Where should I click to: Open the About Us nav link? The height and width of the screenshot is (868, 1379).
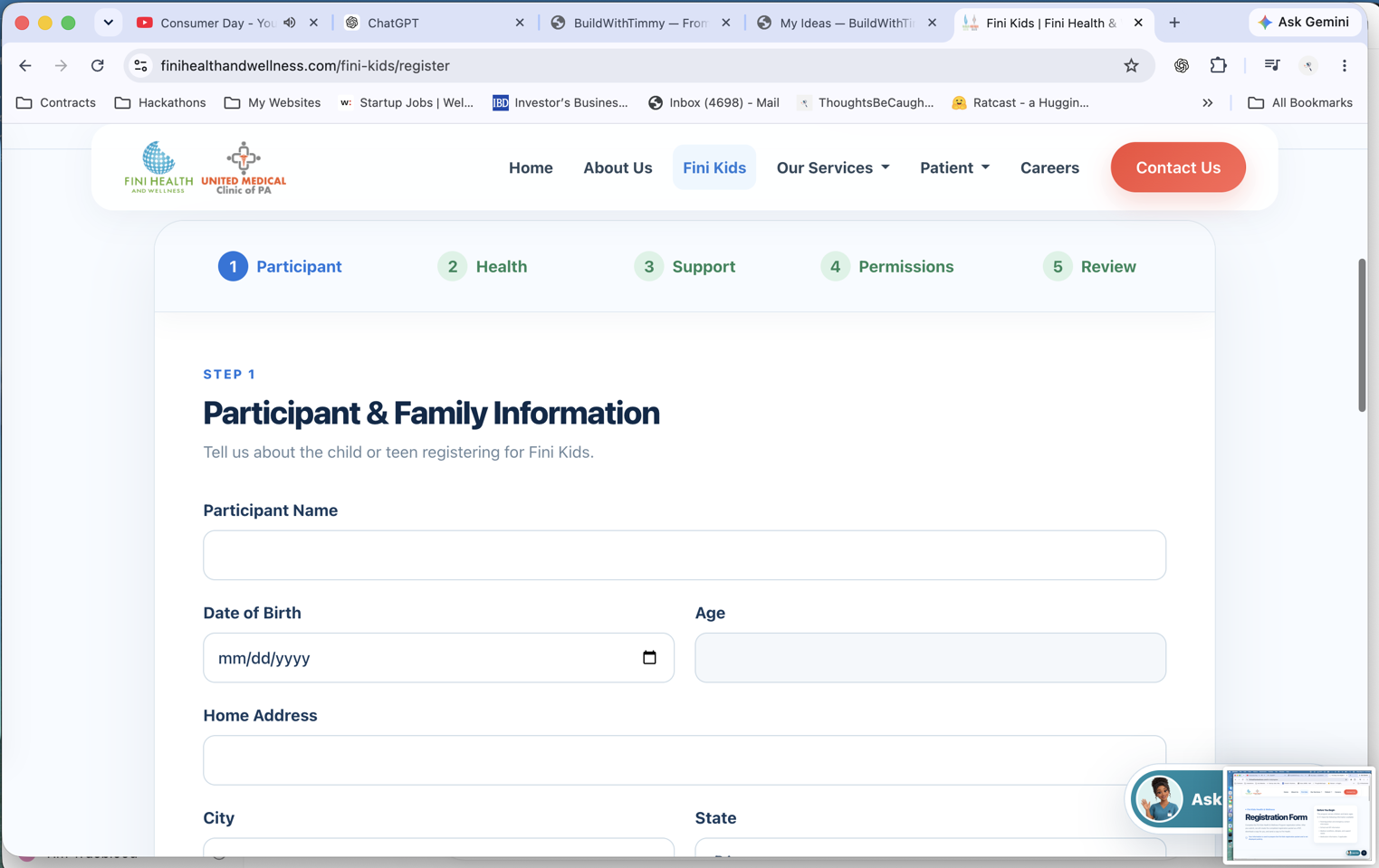click(x=618, y=167)
